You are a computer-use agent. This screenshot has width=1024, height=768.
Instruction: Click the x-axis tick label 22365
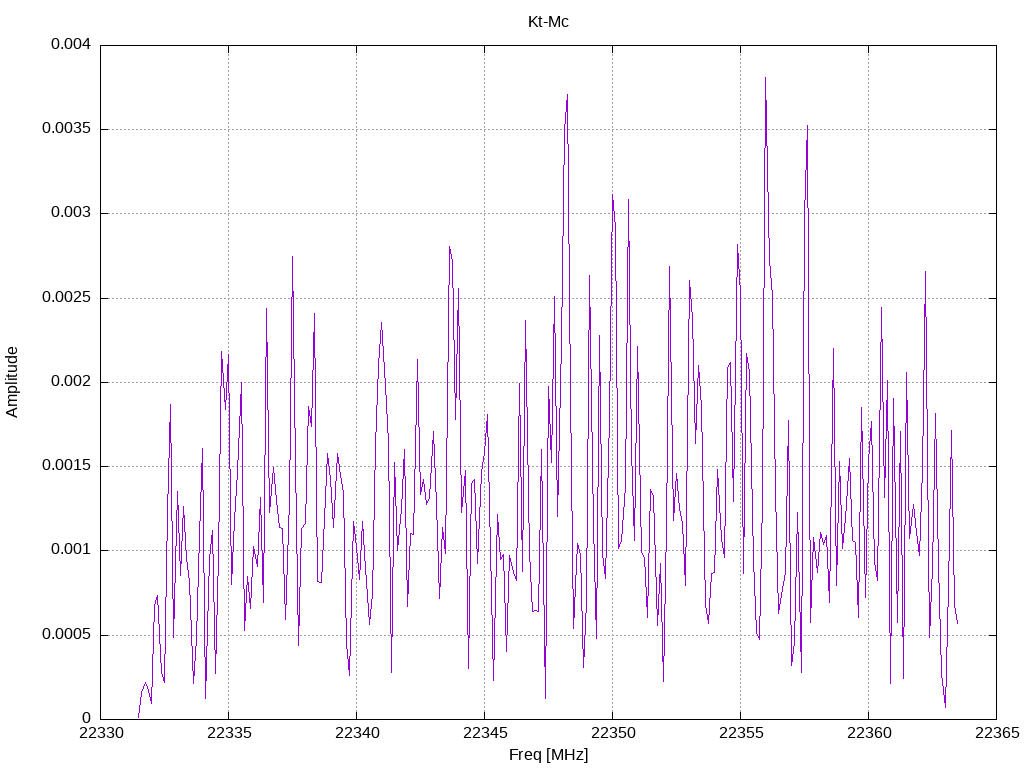[x=997, y=733]
